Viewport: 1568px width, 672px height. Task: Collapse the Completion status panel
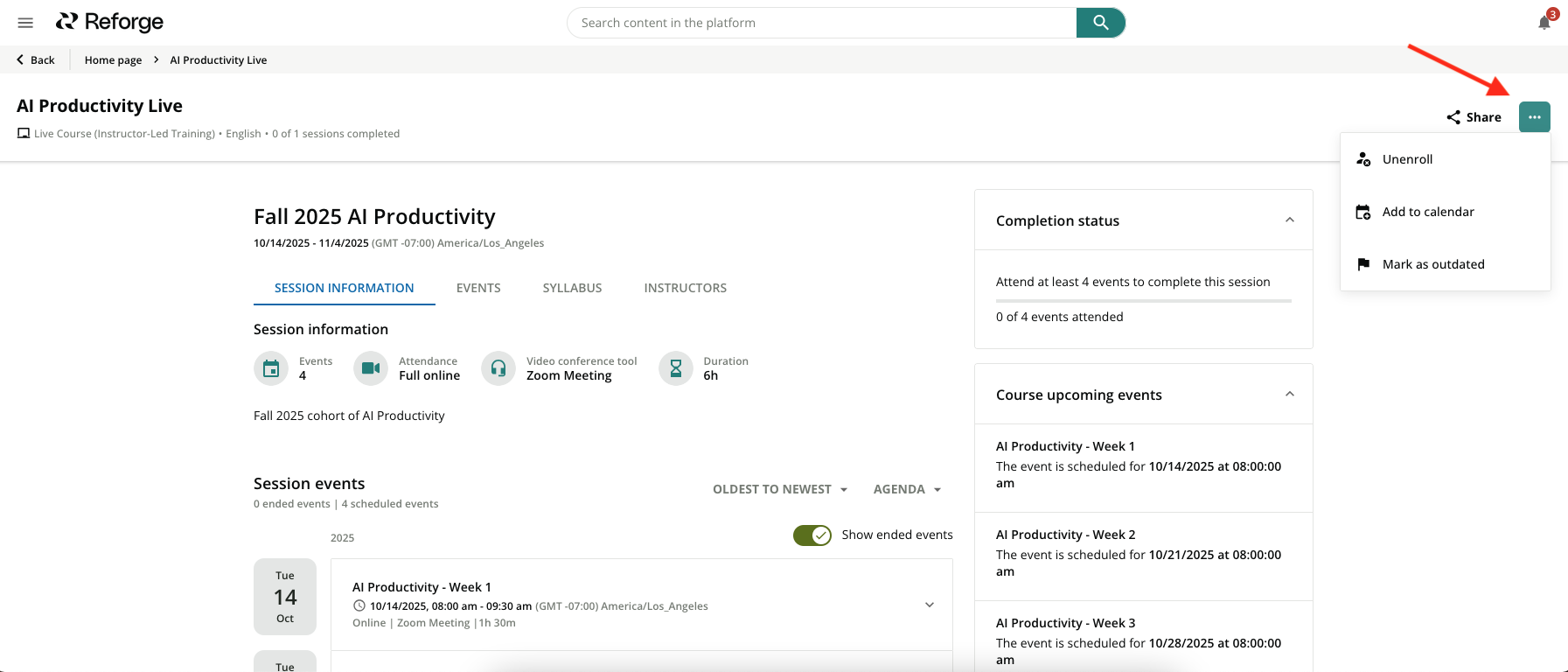pos(1289,220)
